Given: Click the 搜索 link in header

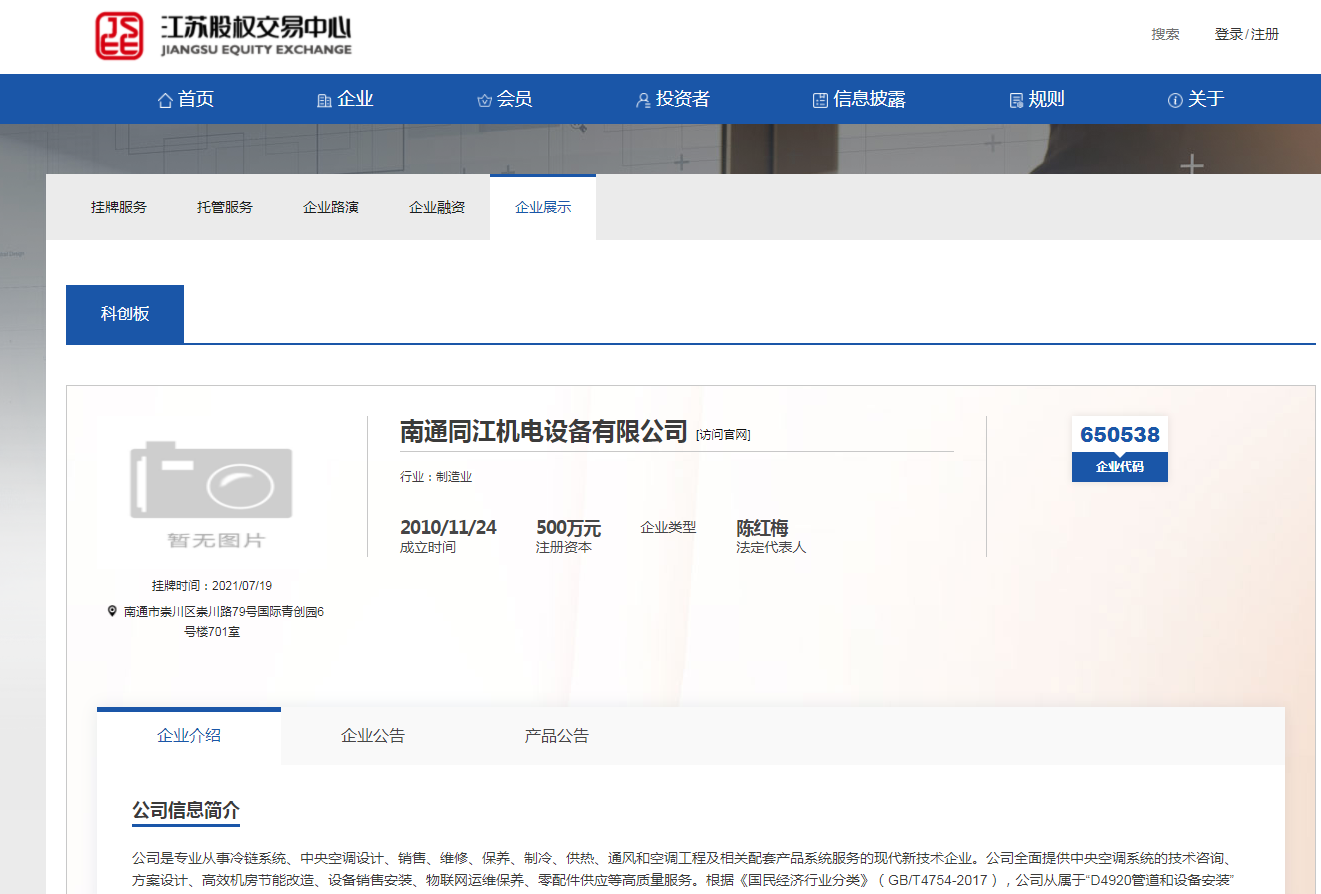Looking at the screenshot, I should [x=1165, y=34].
